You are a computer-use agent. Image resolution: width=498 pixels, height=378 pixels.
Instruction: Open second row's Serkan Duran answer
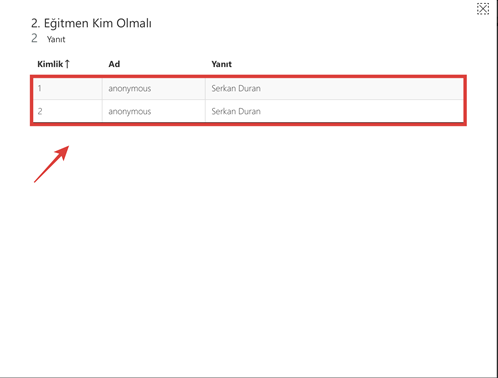[x=236, y=111]
